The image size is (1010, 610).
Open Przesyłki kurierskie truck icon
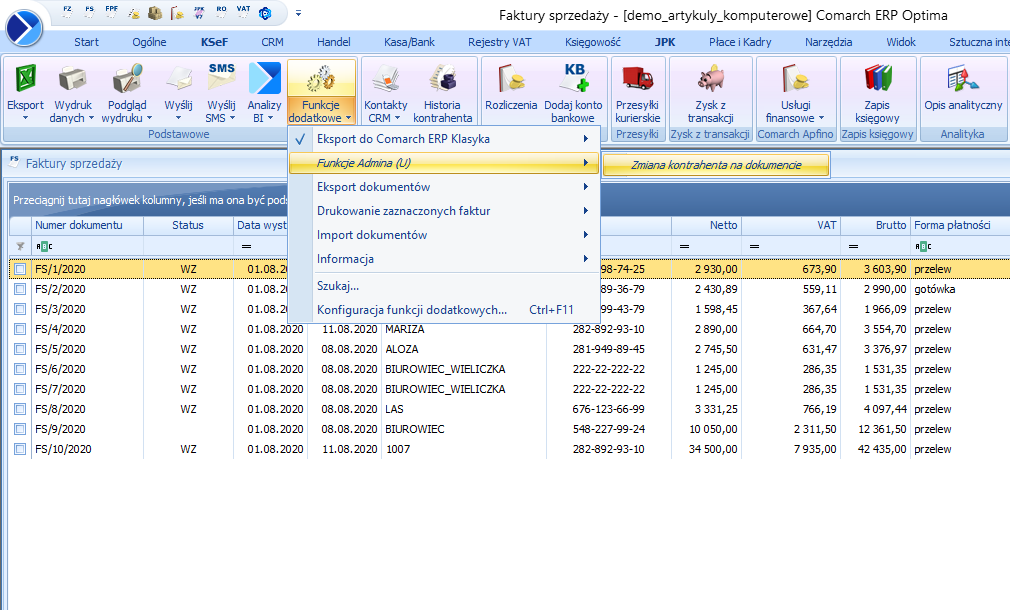click(638, 79)
